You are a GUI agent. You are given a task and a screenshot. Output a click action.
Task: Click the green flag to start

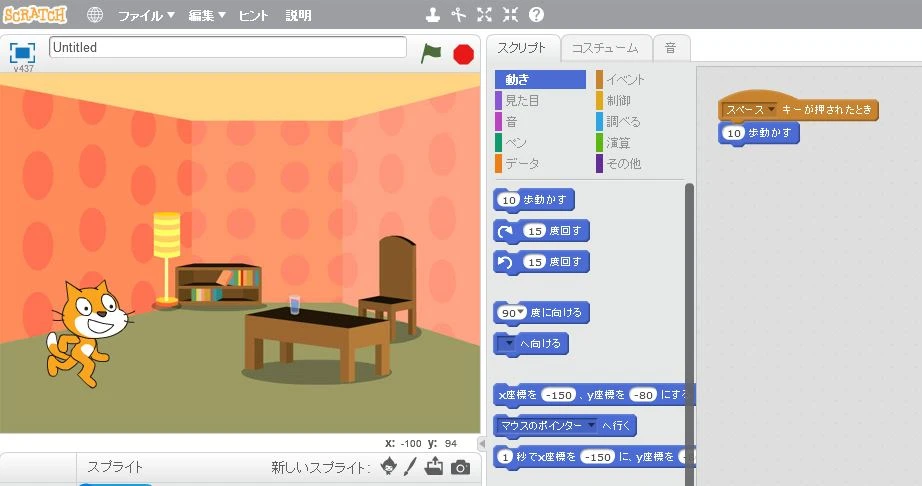[x=431, y=53]
